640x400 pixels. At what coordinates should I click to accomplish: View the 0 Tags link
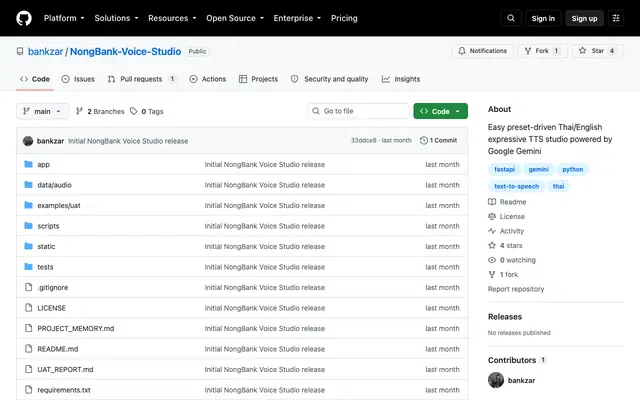[147, 111]
